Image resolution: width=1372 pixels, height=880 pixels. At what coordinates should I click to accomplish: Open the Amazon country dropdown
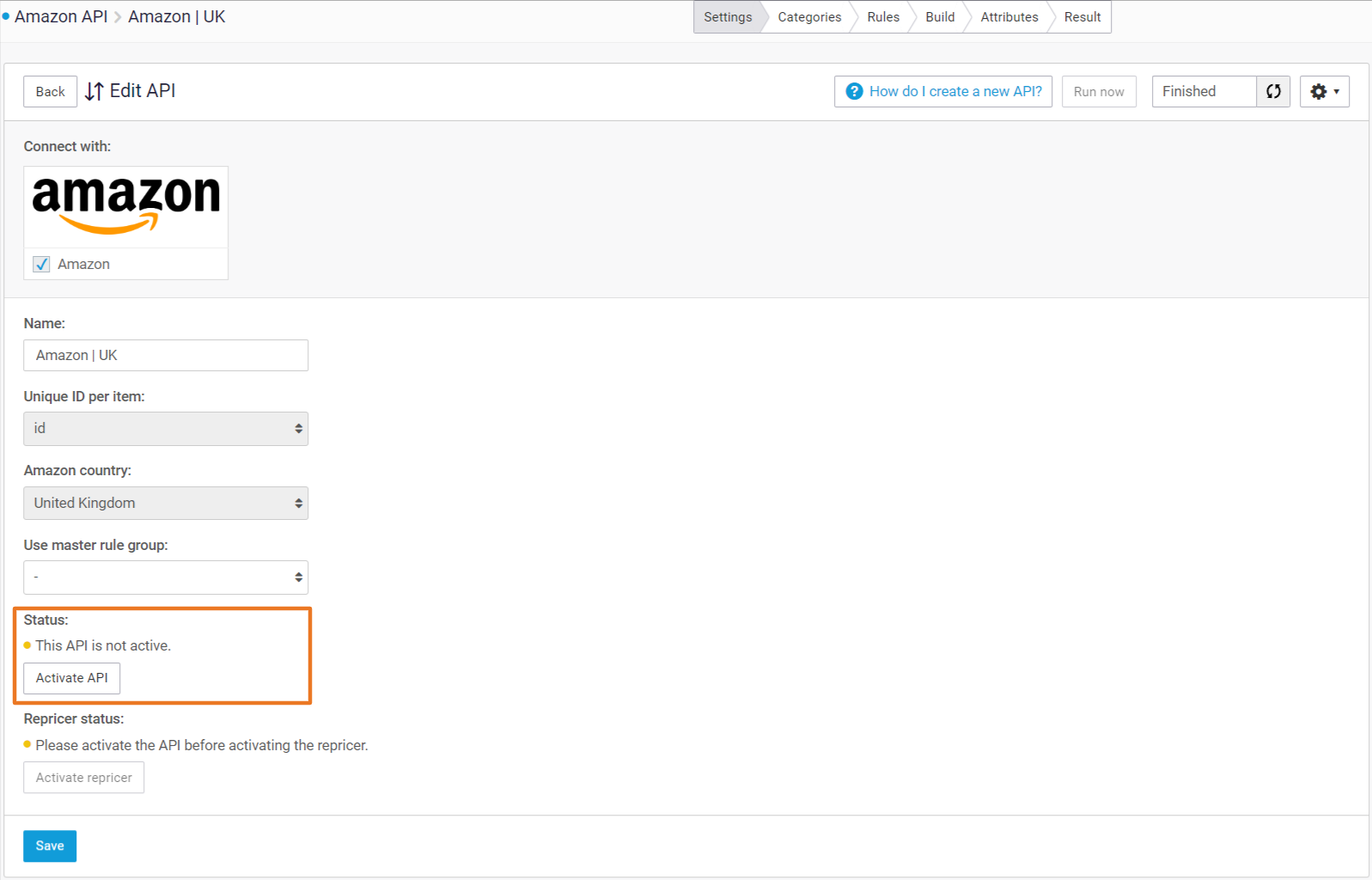(x=166, y=504)
